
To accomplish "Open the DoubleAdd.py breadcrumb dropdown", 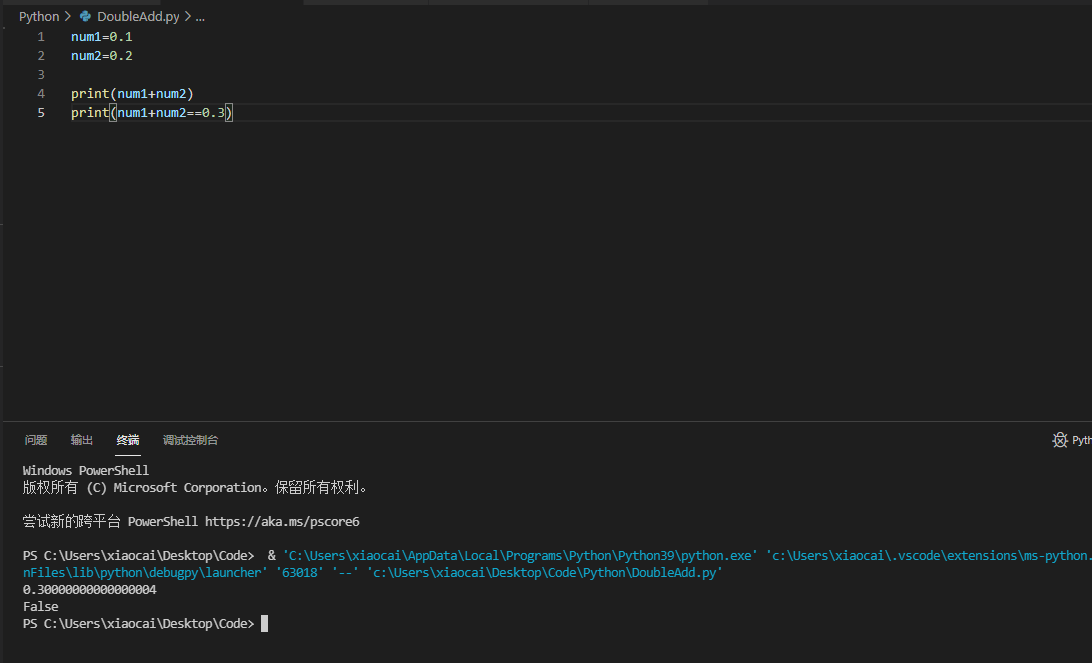I will pyautogui.click(x=138, y=17).
